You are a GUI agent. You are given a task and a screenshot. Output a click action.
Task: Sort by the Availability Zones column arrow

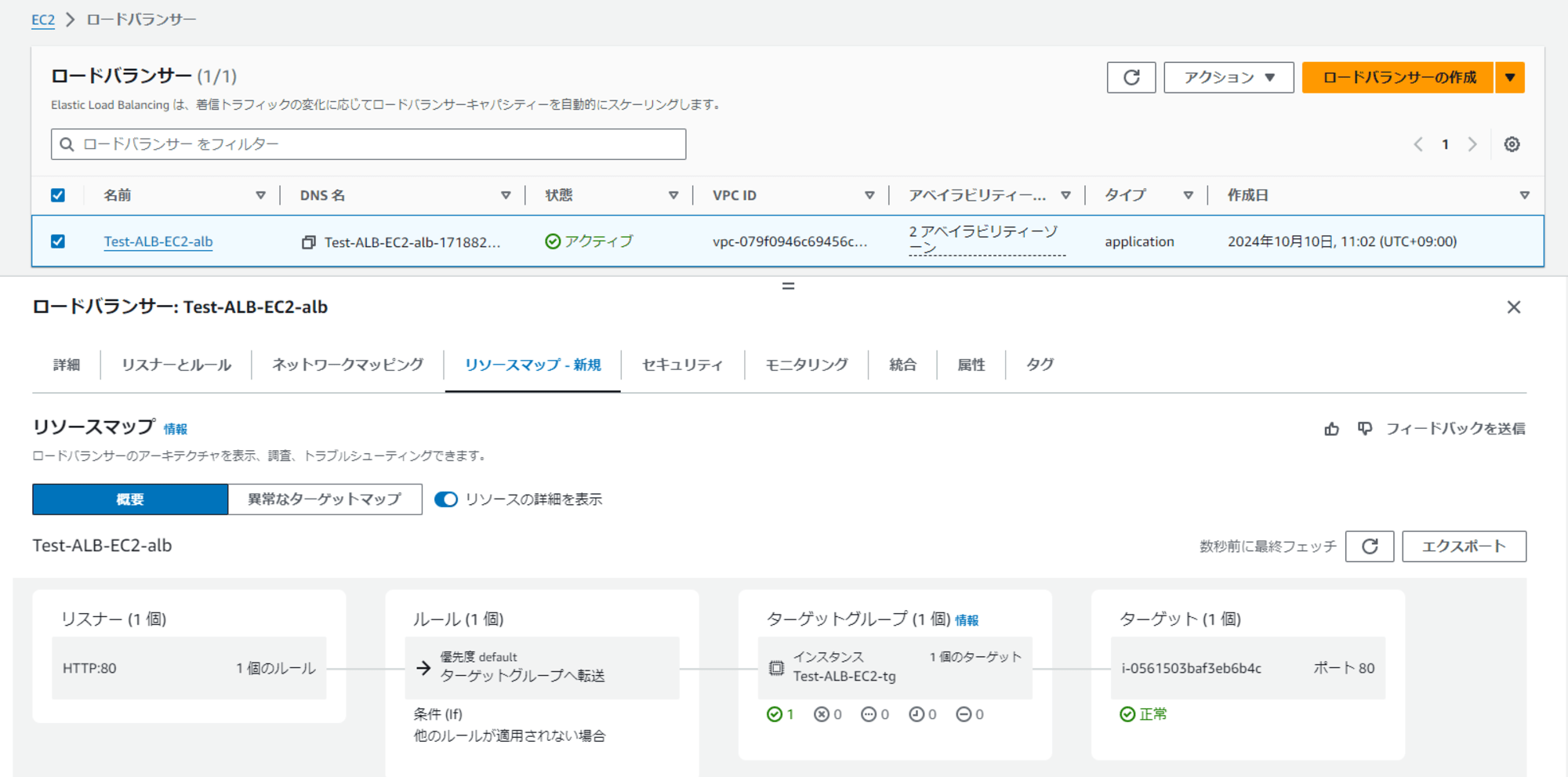pyautogui.click(x=1065, y=195)
